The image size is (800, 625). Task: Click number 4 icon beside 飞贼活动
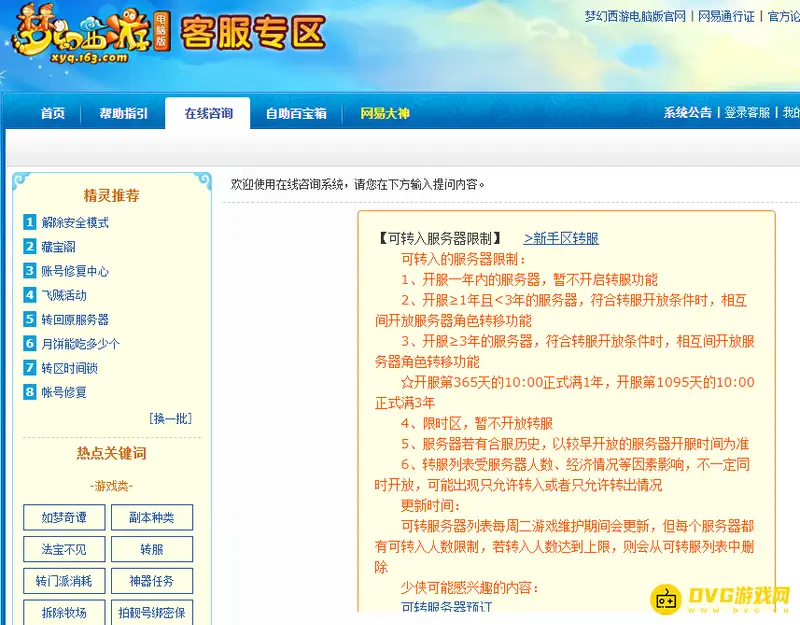pyautogui.click(x=30, y=295)
